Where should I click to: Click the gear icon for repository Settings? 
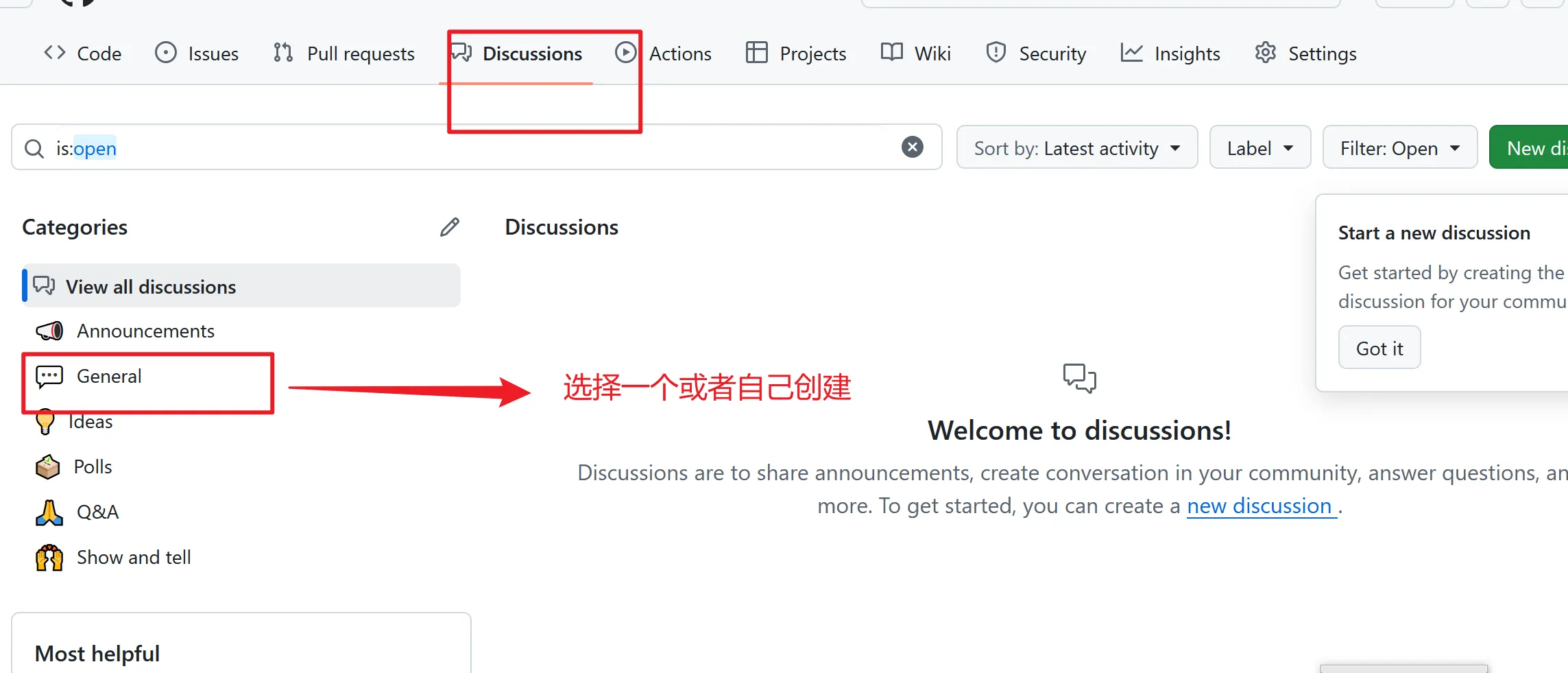click(x=1266, y=53)
